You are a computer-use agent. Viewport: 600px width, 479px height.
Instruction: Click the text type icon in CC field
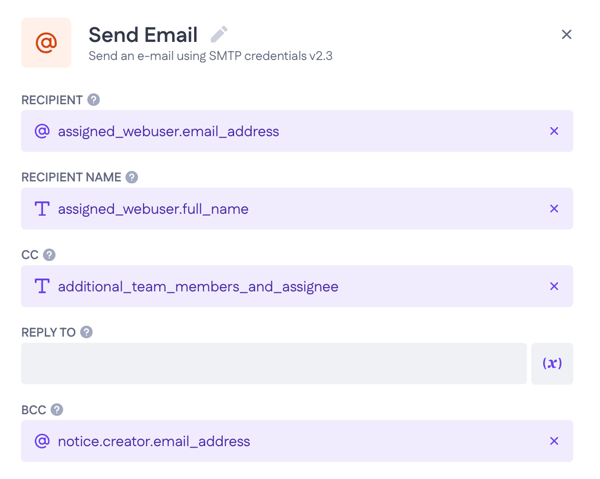42,286
